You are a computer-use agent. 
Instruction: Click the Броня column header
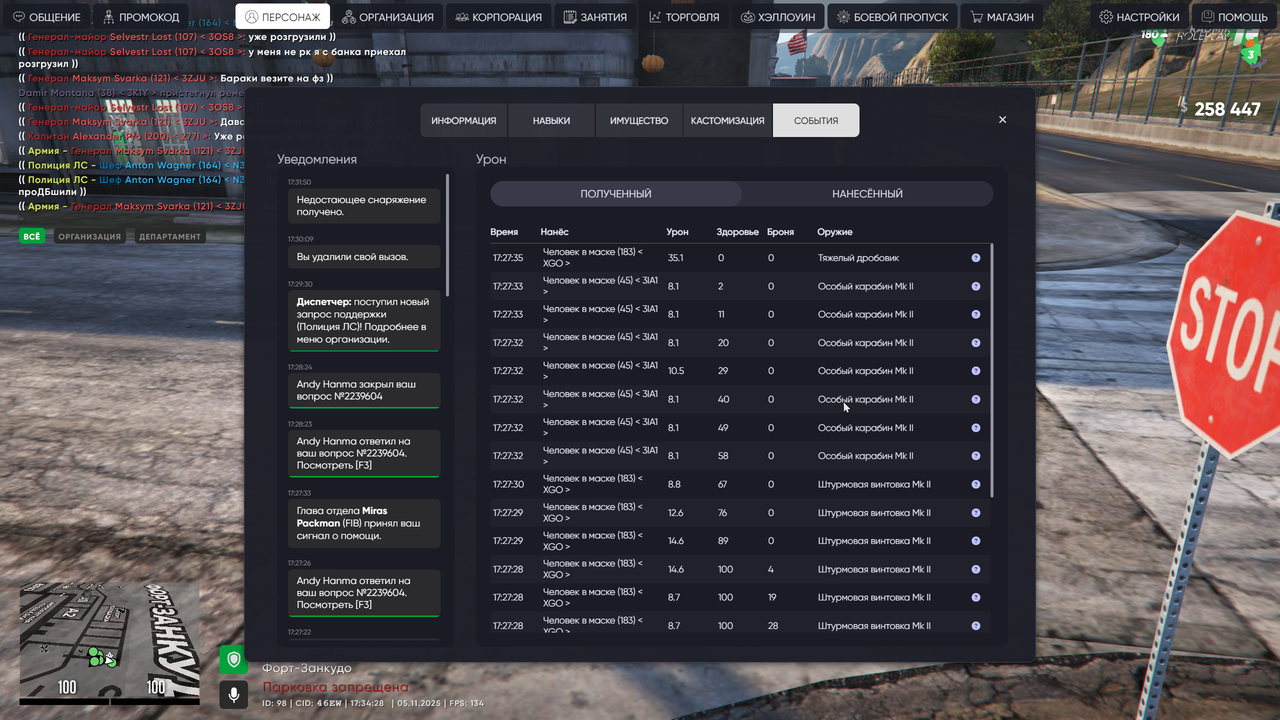pyautogui.click(x=781, y=232)
